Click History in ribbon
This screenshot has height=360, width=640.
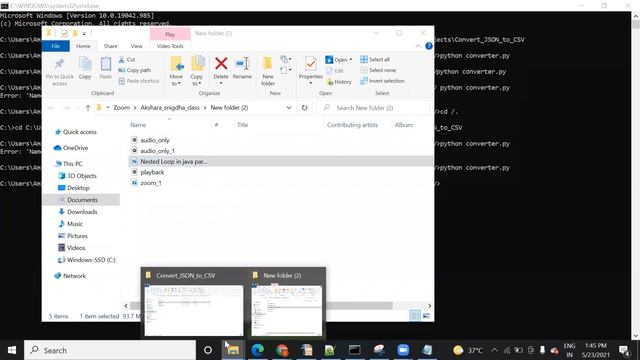click(x=339, y=82)
